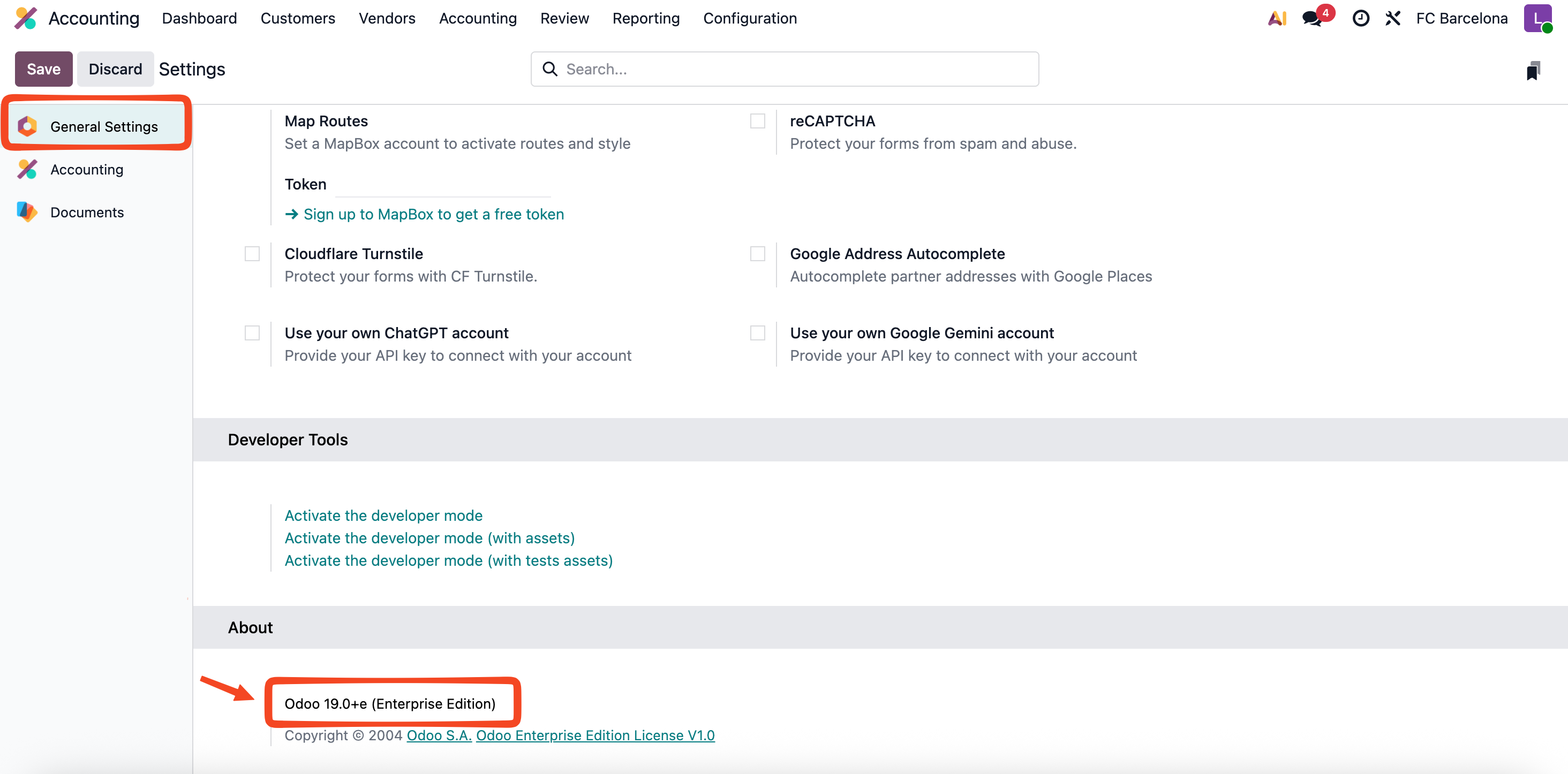The image size is (1568, 774).
Task: Enable the Cloudflare Turnstile checkbox
Action: point(252,254)
